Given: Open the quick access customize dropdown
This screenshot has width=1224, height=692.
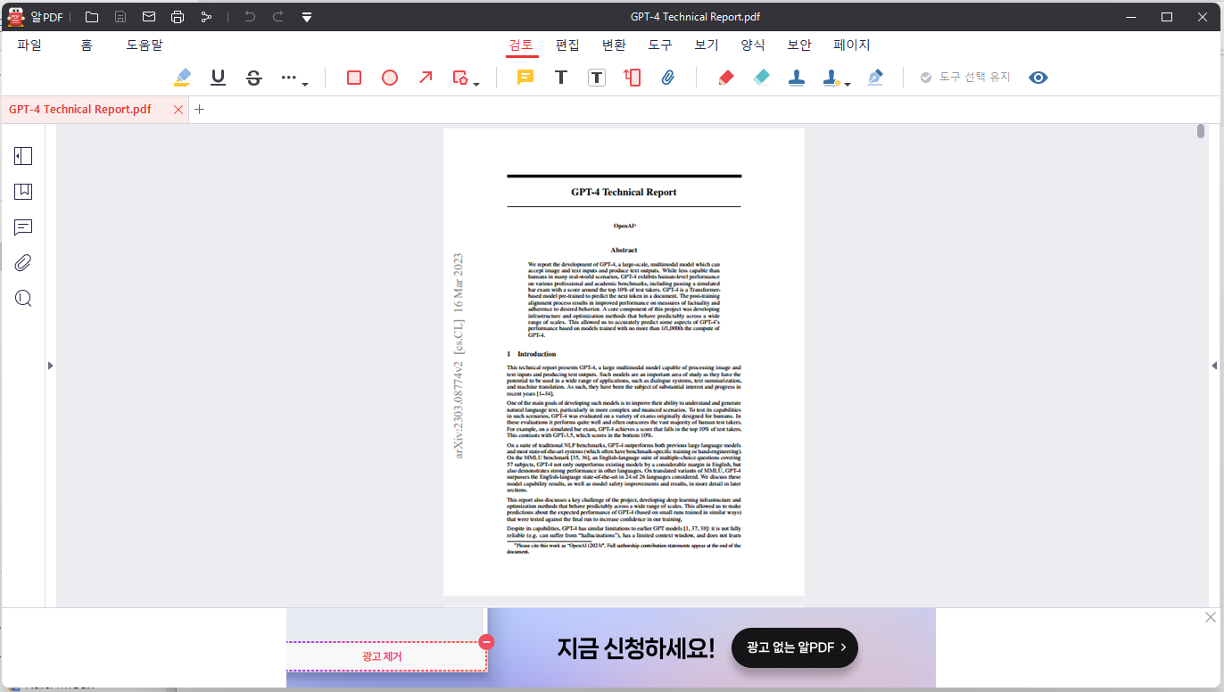Looking at the screenshot, I should click(x=307, y=17).
